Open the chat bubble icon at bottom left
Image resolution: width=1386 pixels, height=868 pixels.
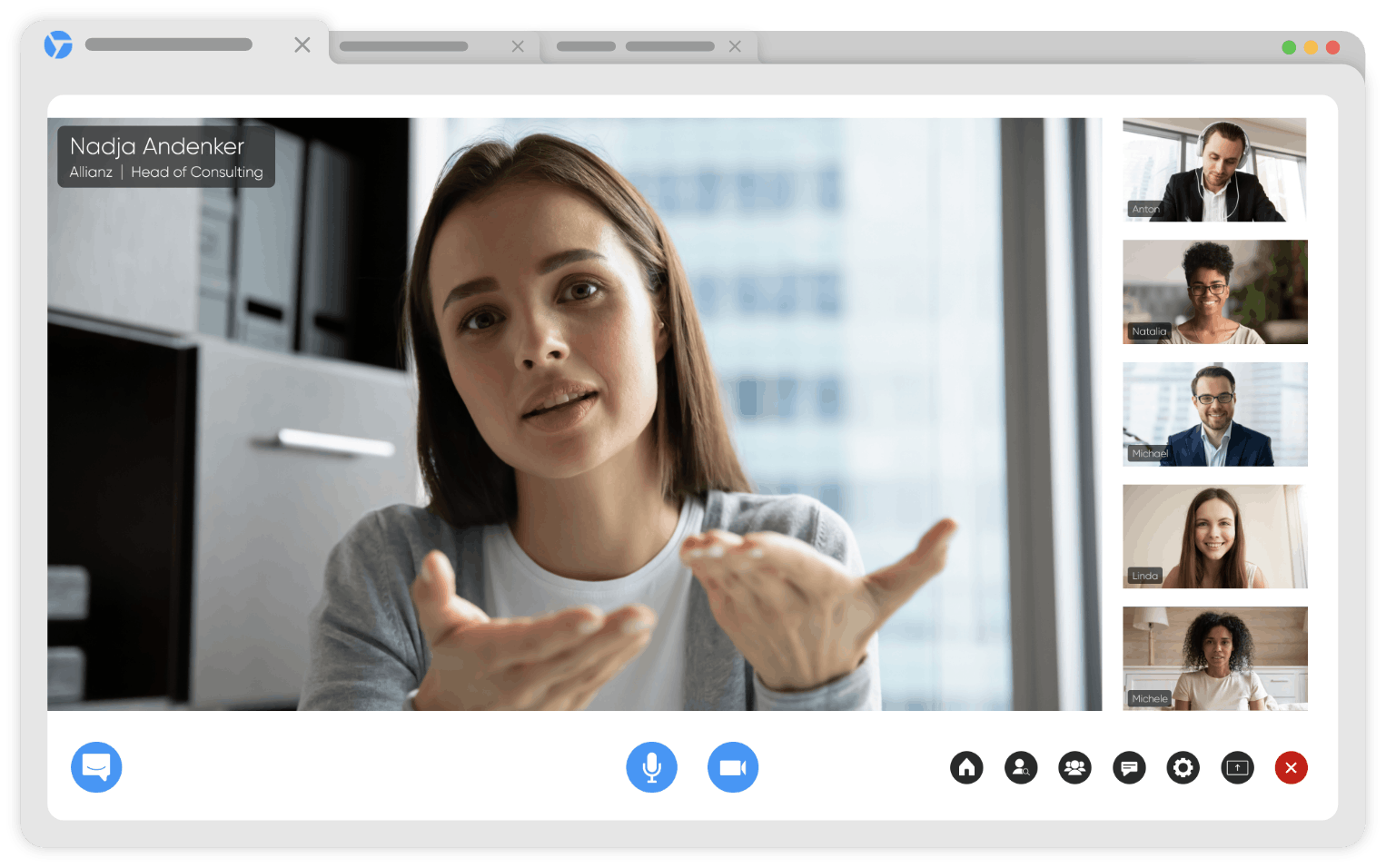click(x=96, y=767)
